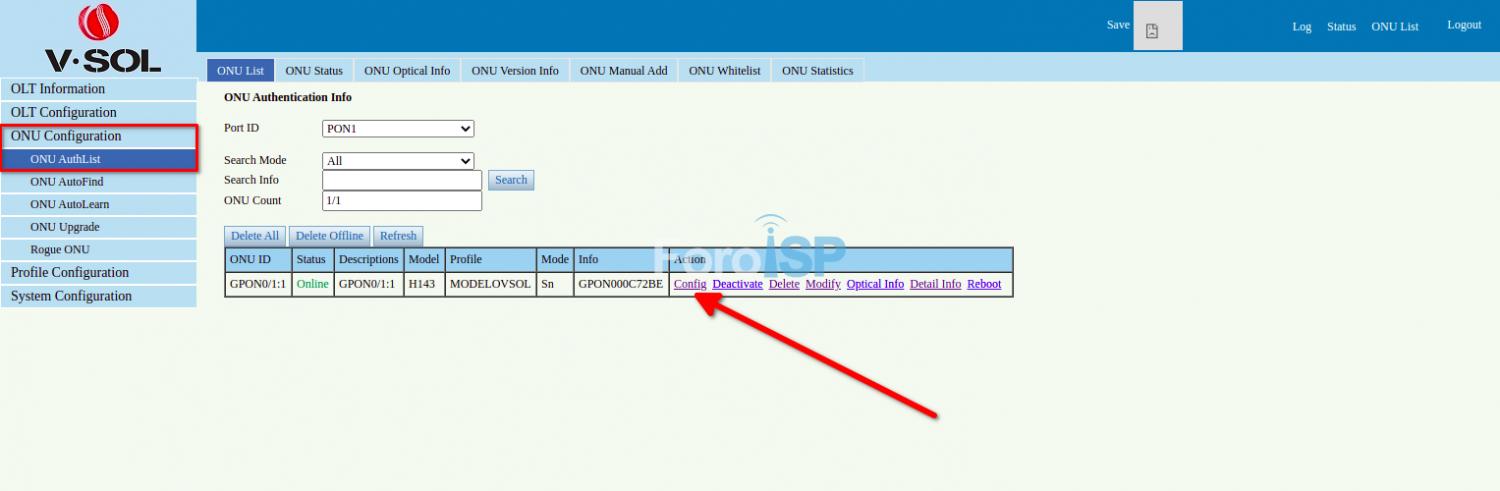Screen dimensions: 1500x491
Task: Switch to the ONU Status tab
Action: 314,71
